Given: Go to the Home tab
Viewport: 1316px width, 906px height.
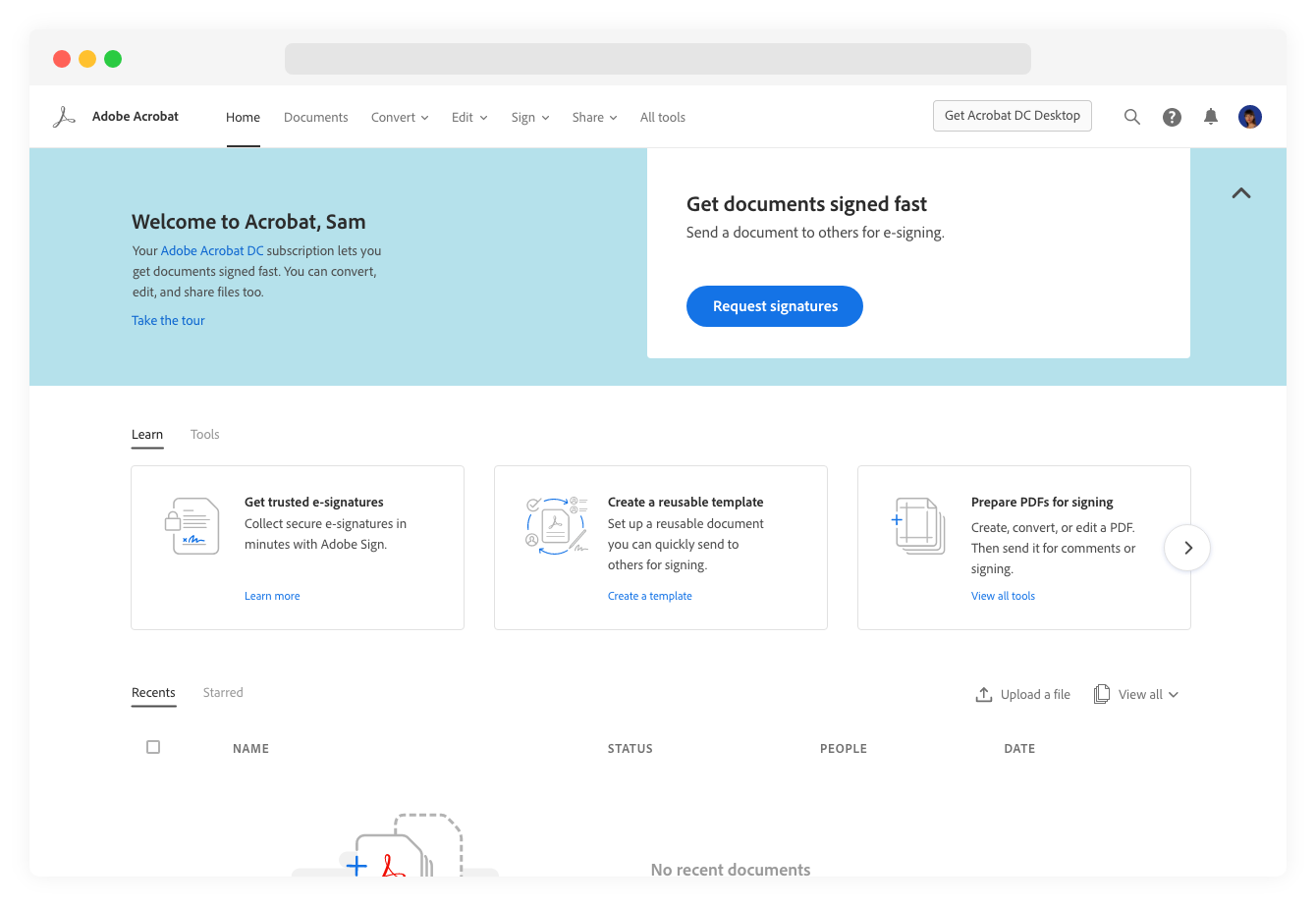Looking at the screenshot, I should click(243, 118).
